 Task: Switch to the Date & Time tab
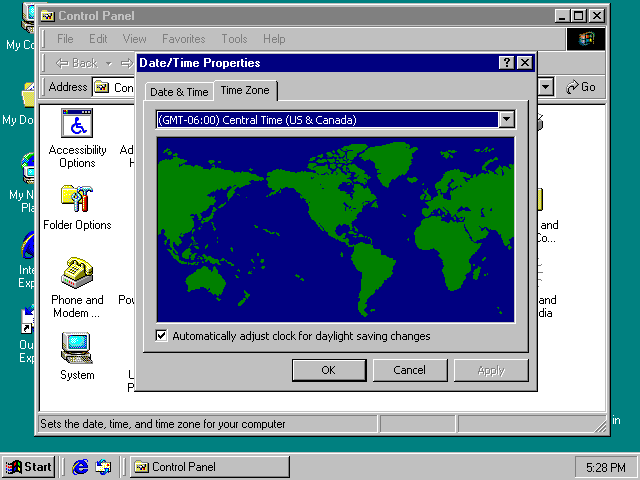[179, 92]
